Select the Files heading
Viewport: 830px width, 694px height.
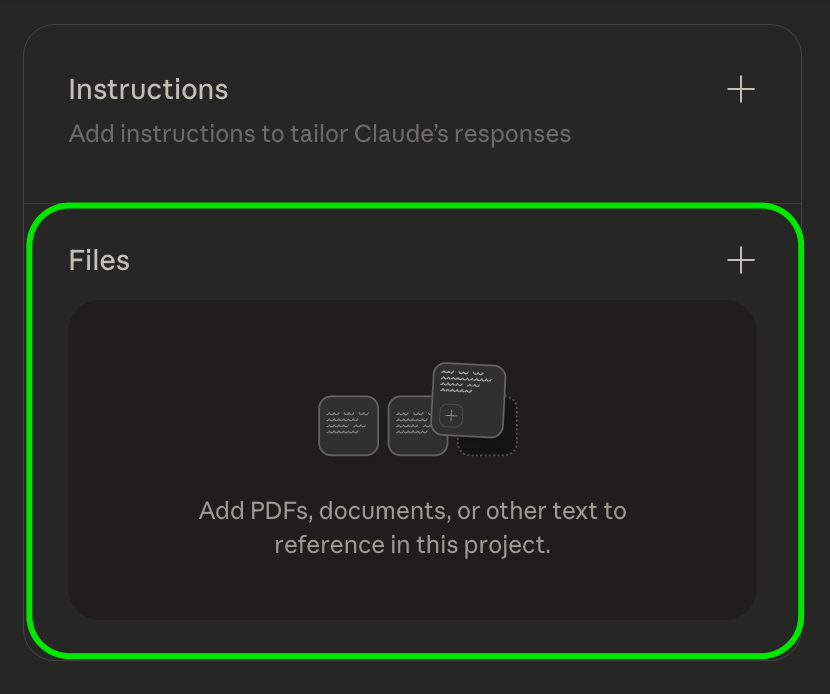(x=99, y=261)
